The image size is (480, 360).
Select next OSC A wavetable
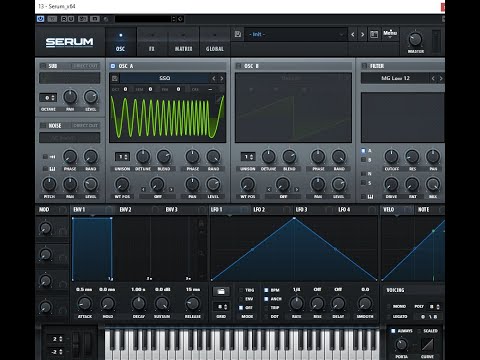[221, 78]
